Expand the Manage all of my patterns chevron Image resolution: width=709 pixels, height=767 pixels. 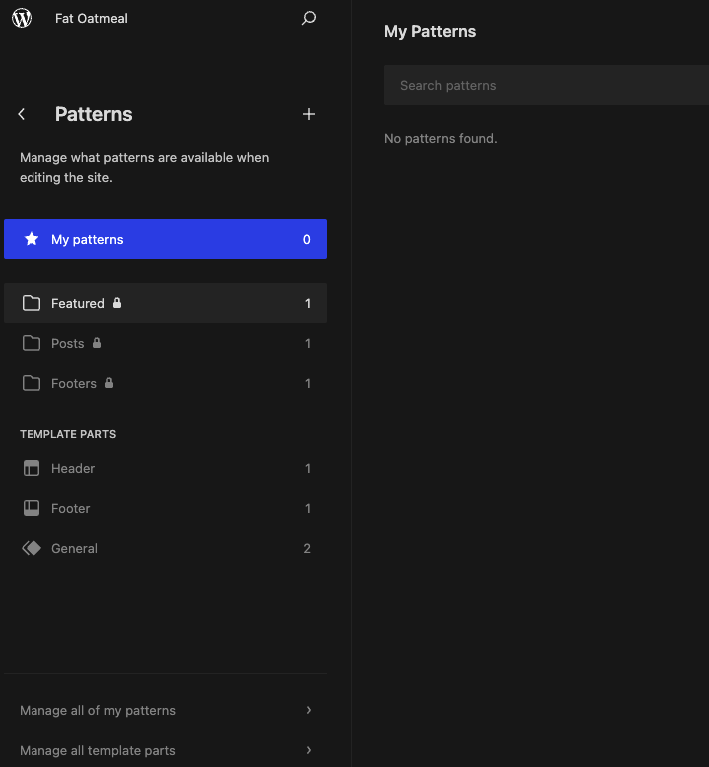click(309, 710)
